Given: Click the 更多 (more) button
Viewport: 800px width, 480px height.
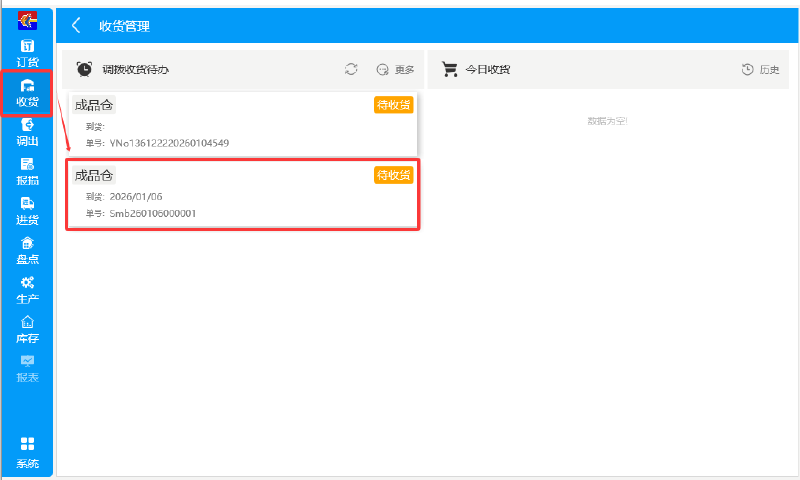Looking at the screenshot, I should 395,69.
